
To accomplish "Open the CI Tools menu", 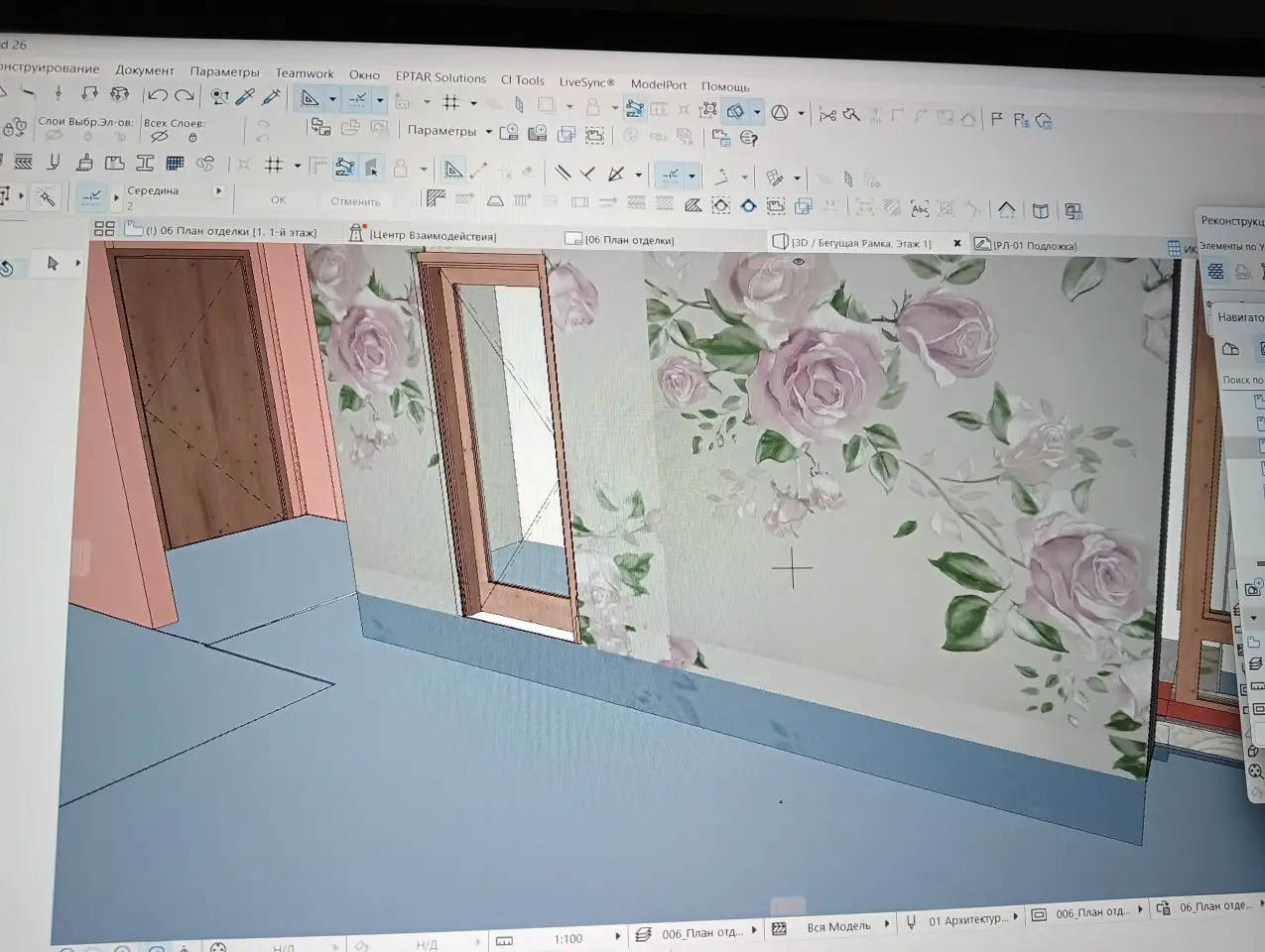I will (522, 80).
